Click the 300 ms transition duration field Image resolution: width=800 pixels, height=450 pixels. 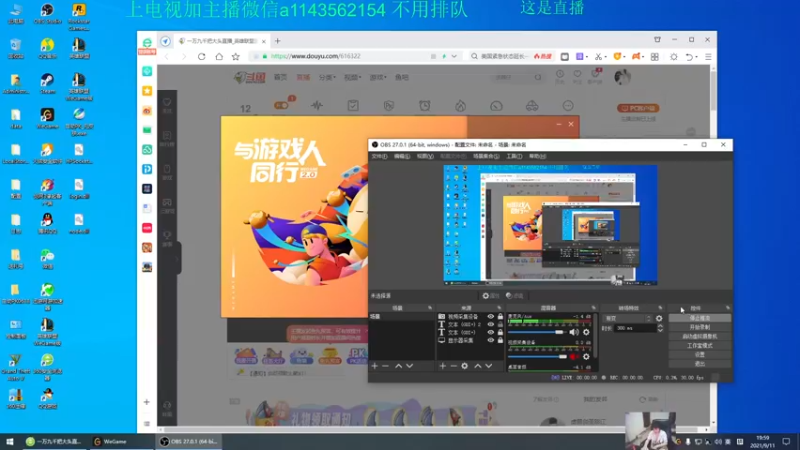tap(636, 329)
